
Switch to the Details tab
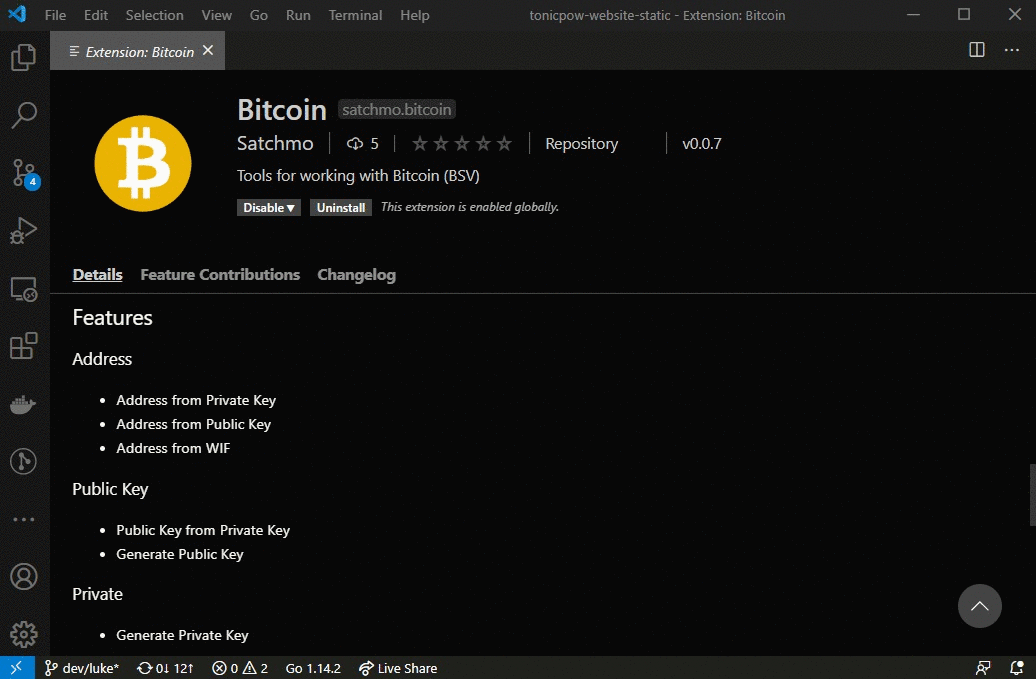pos(97,274)
